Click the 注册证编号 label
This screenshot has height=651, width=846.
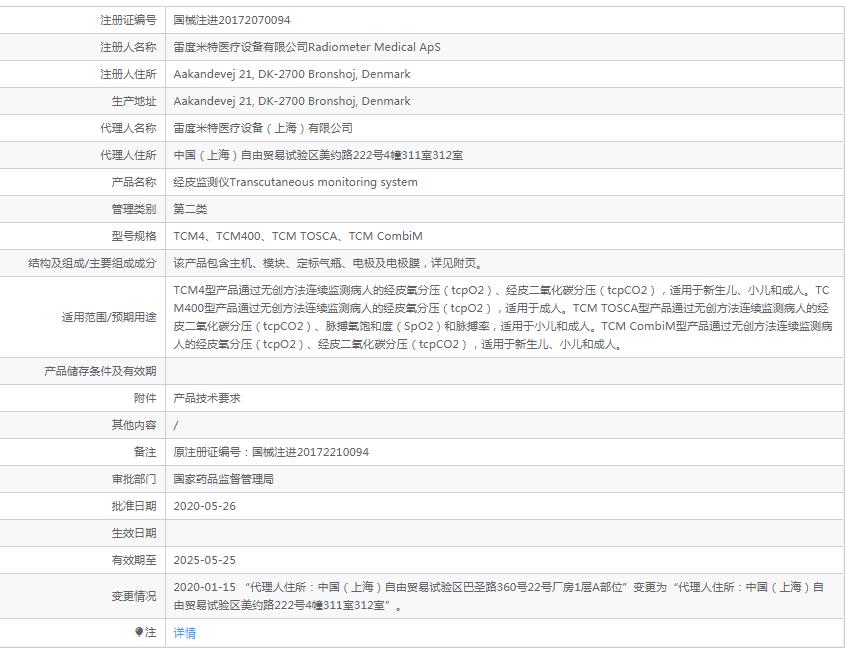coord(128,20)
